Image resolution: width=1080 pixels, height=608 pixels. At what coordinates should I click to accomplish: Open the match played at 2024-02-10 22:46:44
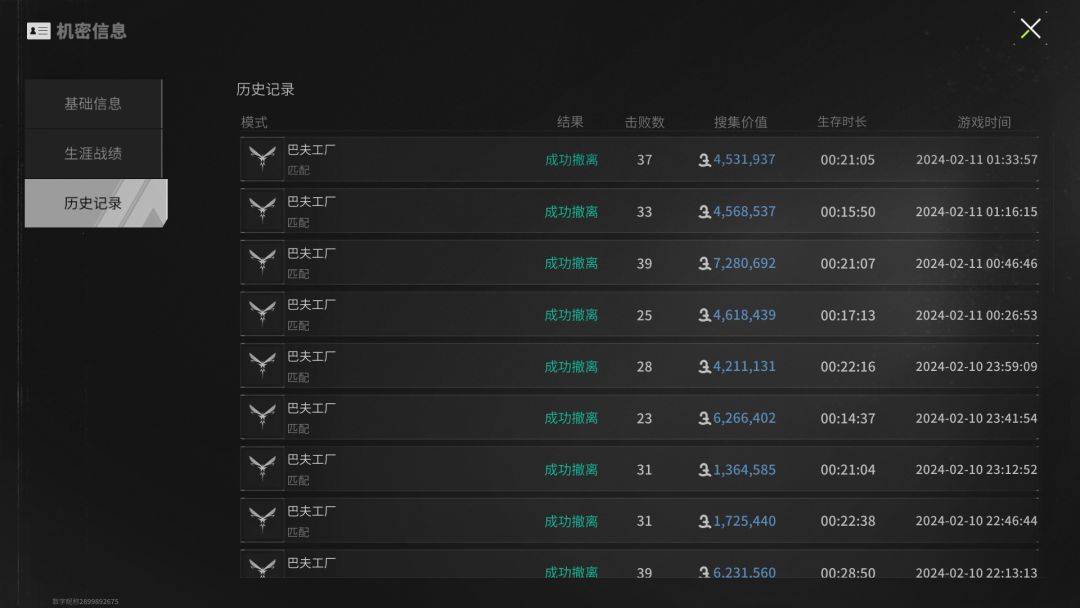[x=639, y=521]
